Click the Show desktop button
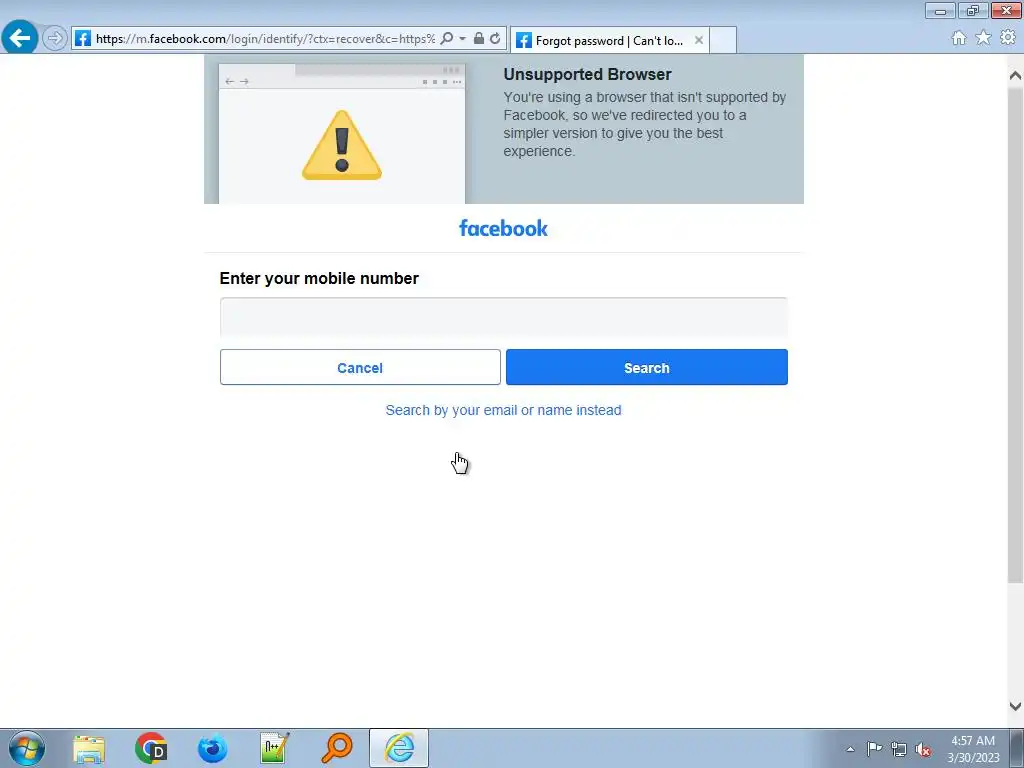The image size is (1024, 768). click(1017, 748)
